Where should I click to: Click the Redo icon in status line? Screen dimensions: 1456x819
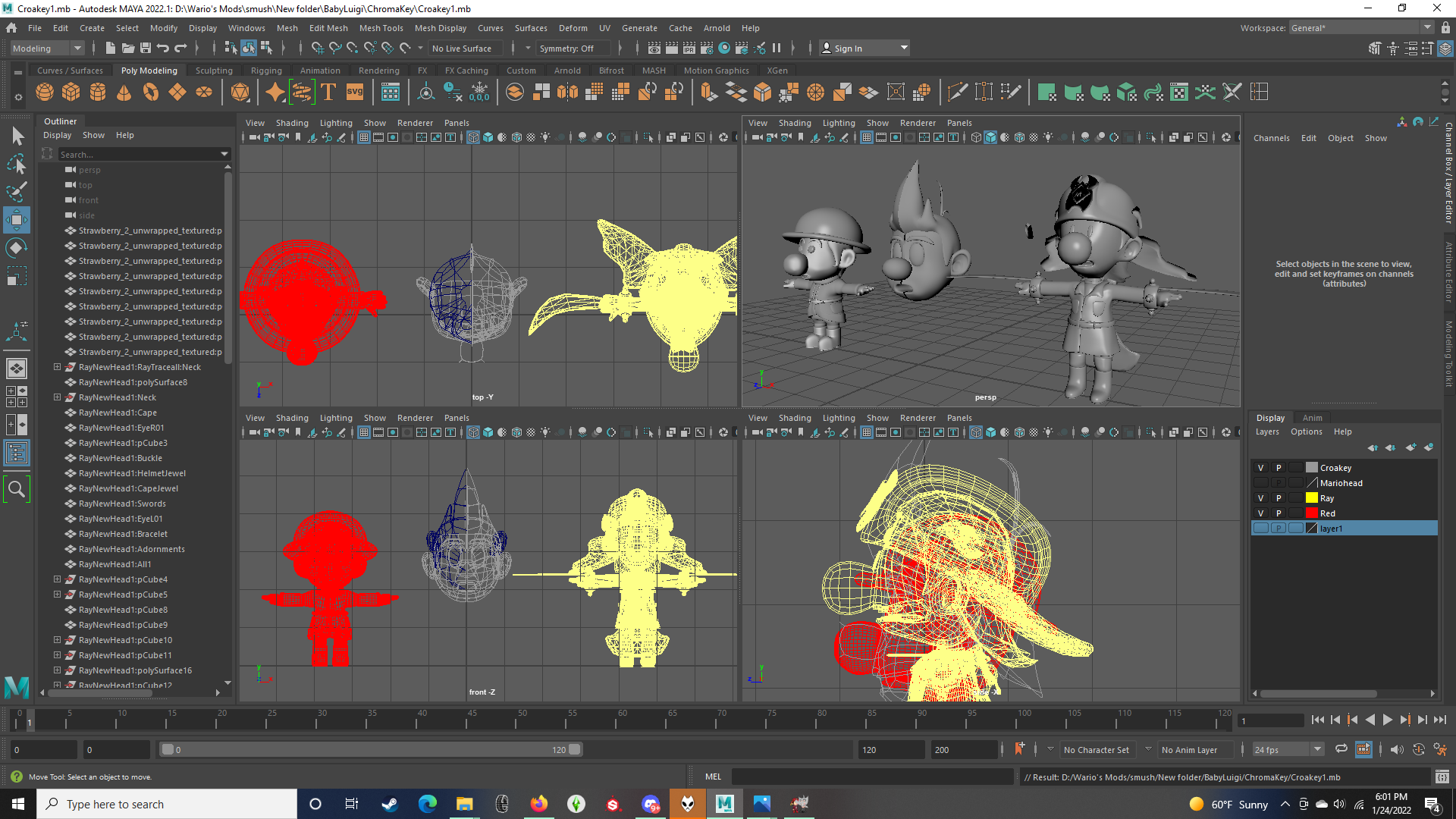point(180,49)
